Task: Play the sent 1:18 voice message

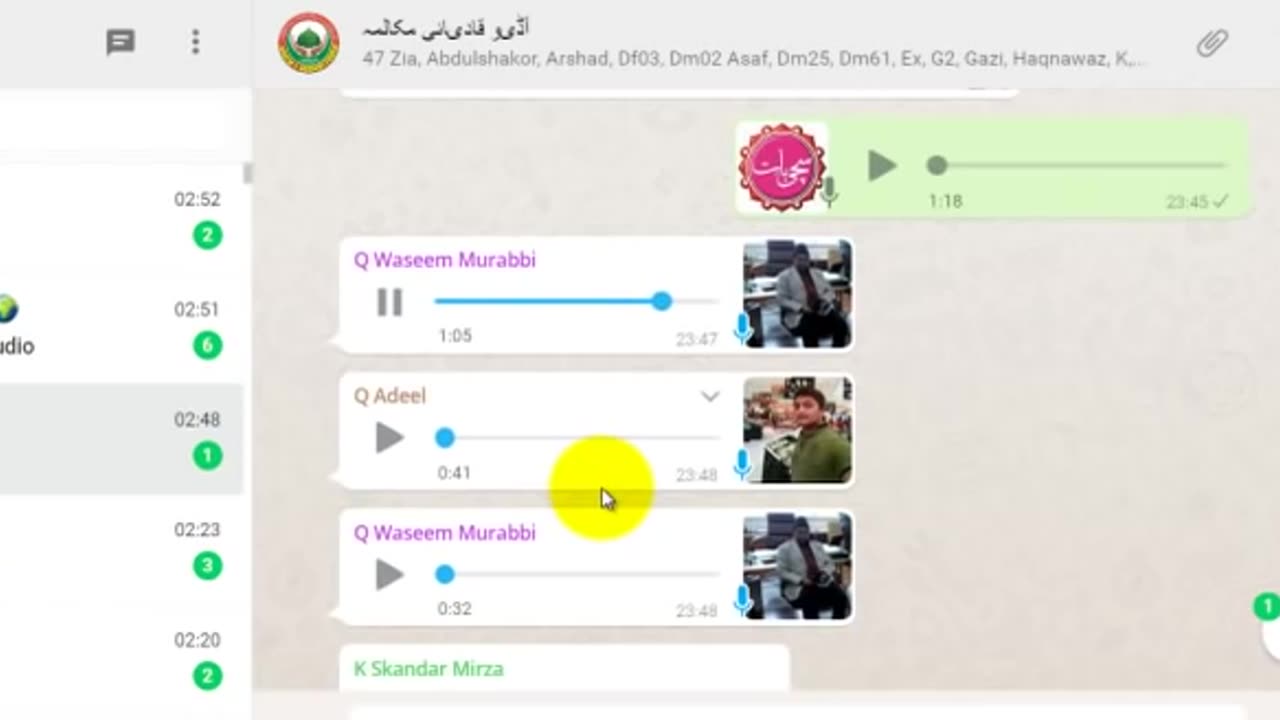Action: pos(881,166)
